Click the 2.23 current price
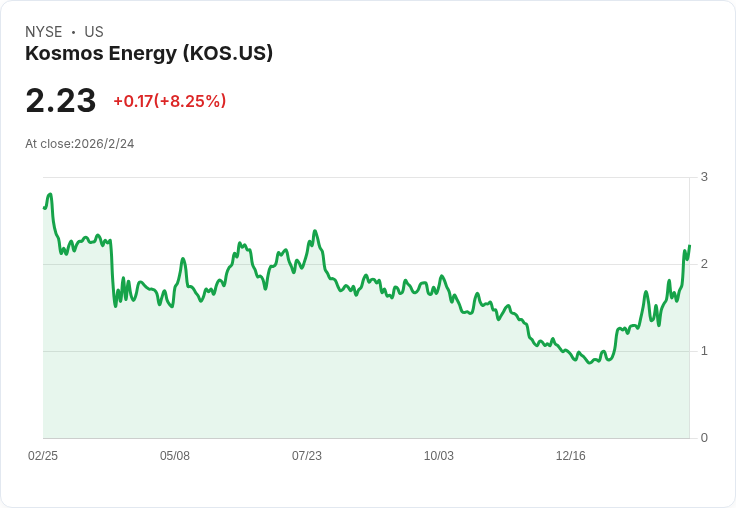 [x=61, y=101]
